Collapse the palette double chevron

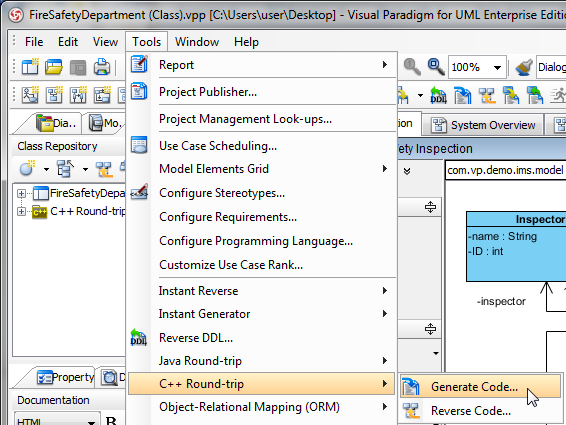[407, 171]
